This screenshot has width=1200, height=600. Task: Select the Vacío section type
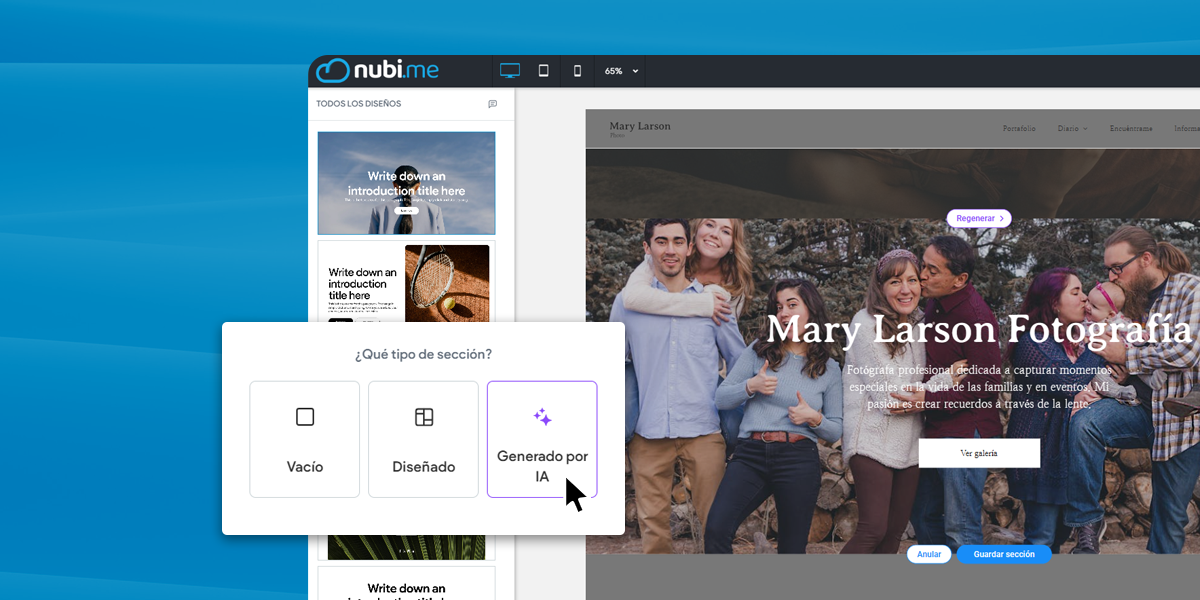[x=305, y=439]
